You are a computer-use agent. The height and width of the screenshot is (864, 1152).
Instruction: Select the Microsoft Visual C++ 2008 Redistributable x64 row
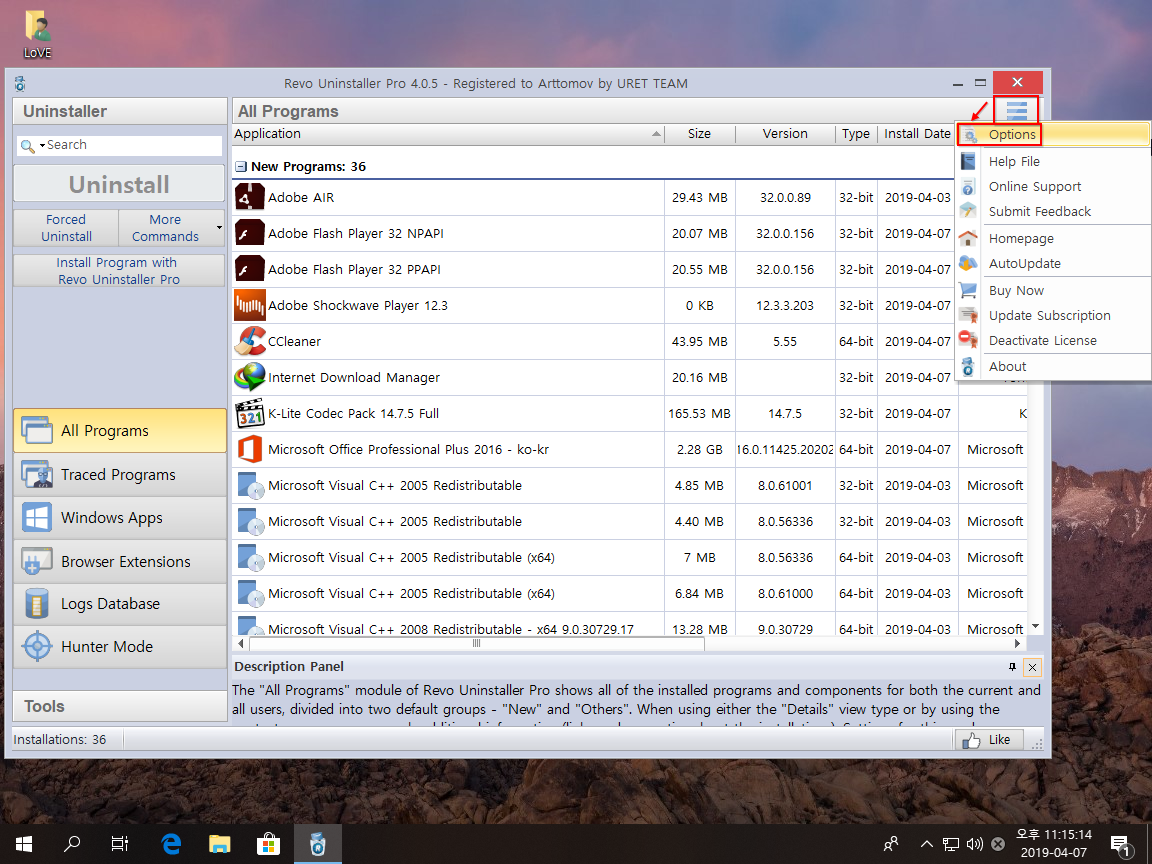click(x=630, y=627)
